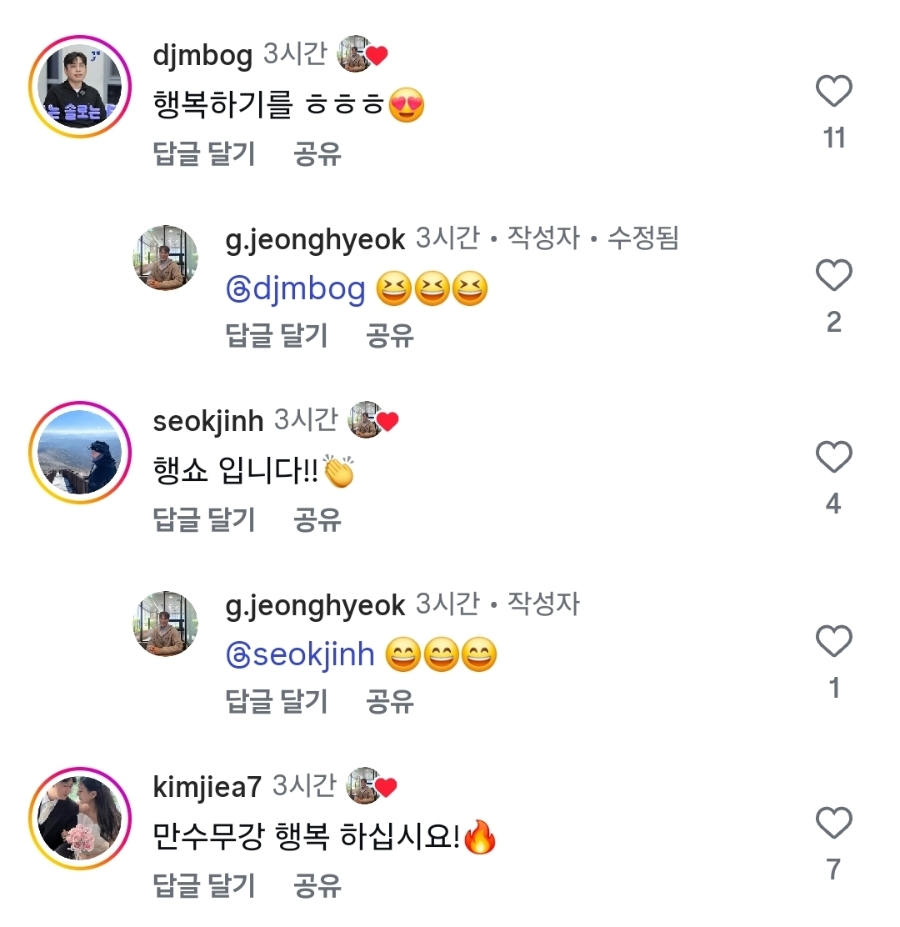Open the kimjiea7 username profile
900x927 pixels.
(x=207, y=786)
